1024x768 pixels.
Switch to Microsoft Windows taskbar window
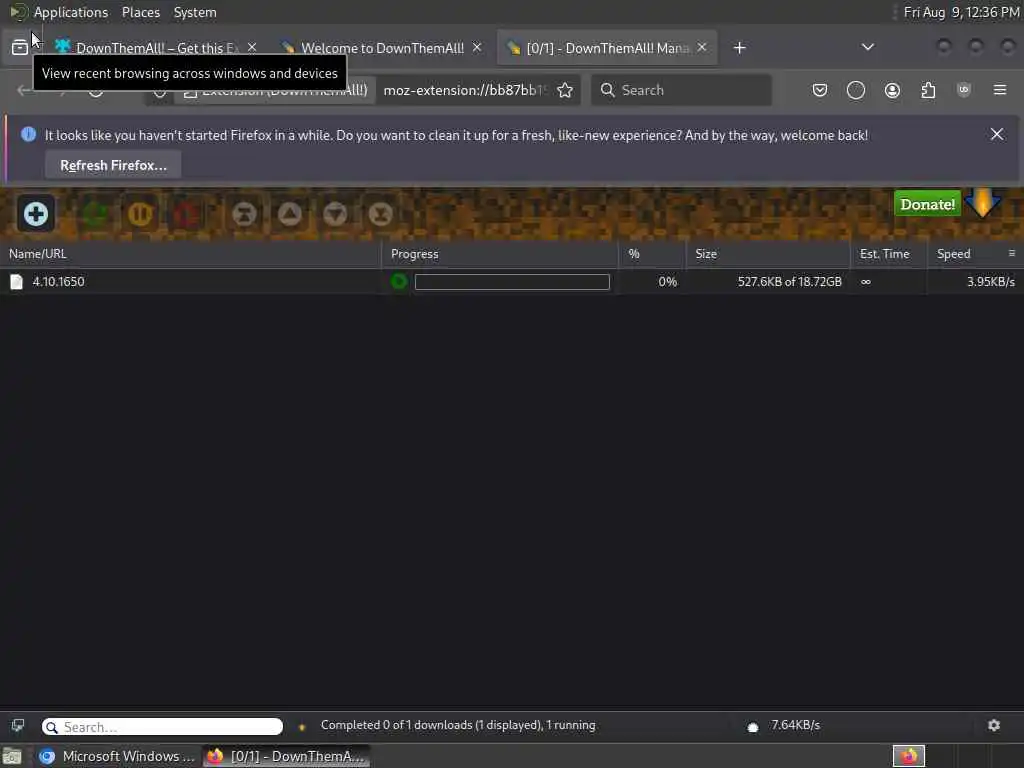[117, 756]
